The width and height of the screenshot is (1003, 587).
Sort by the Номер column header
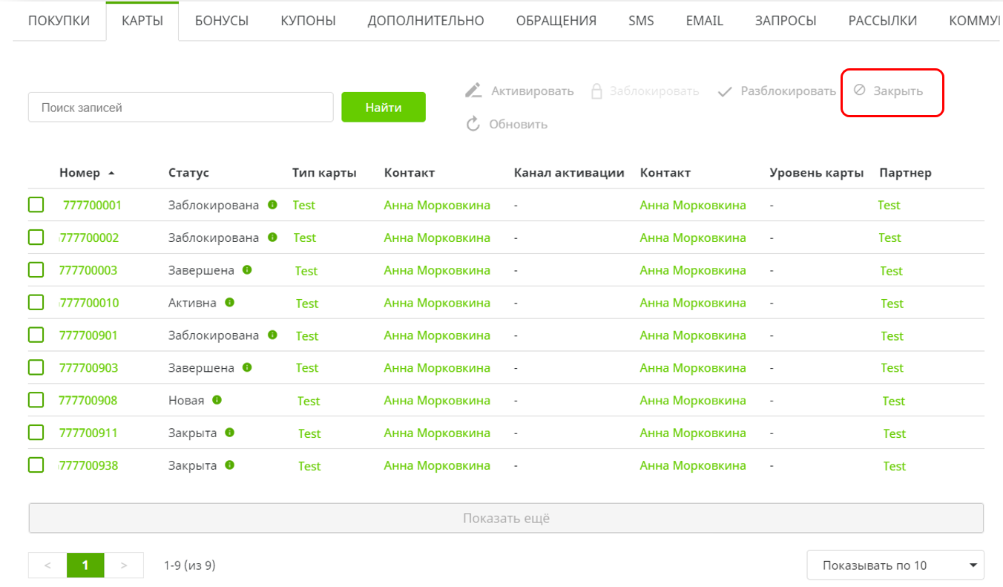click(80, 173)
